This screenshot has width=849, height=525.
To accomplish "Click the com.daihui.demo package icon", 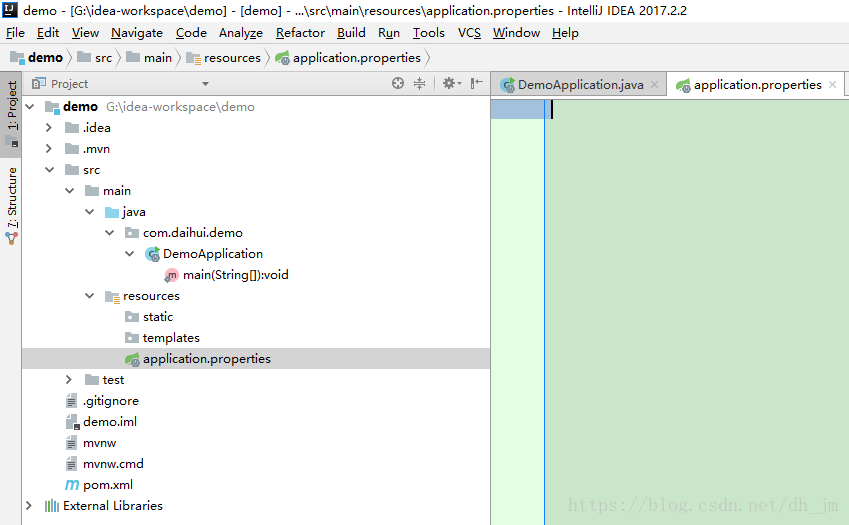I will tap(132, 233).
